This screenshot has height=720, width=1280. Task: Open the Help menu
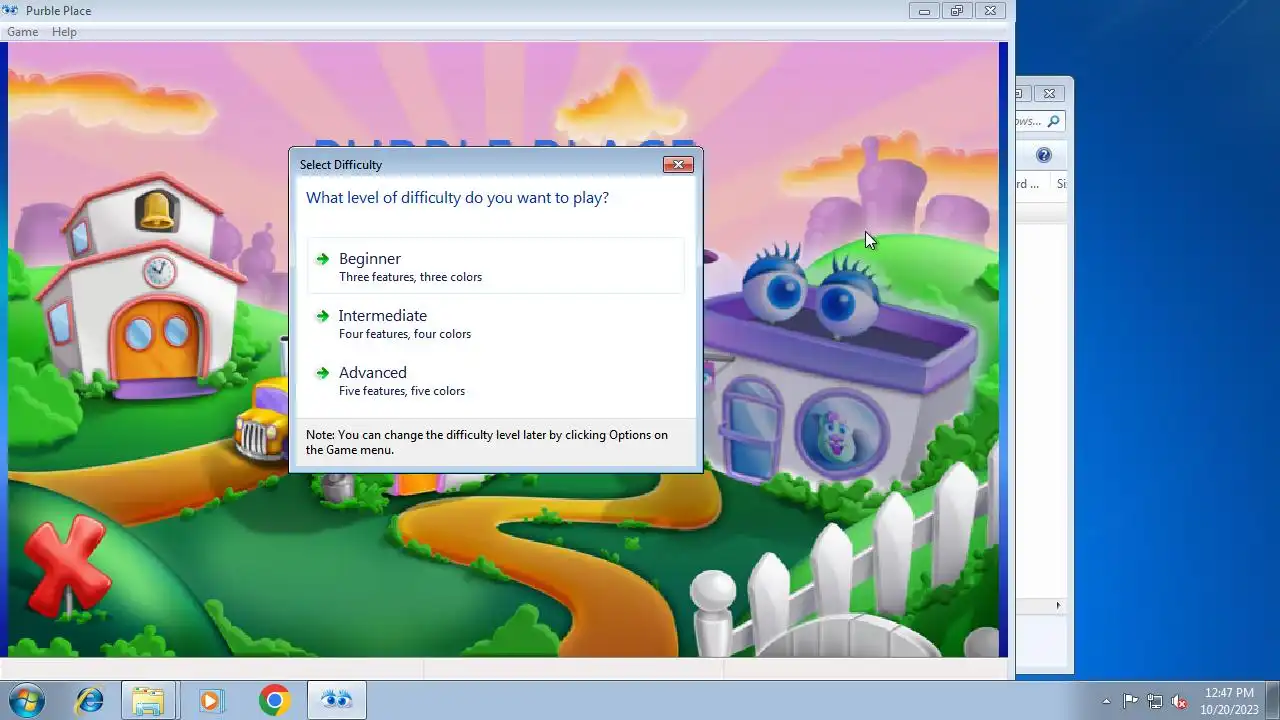64,32
